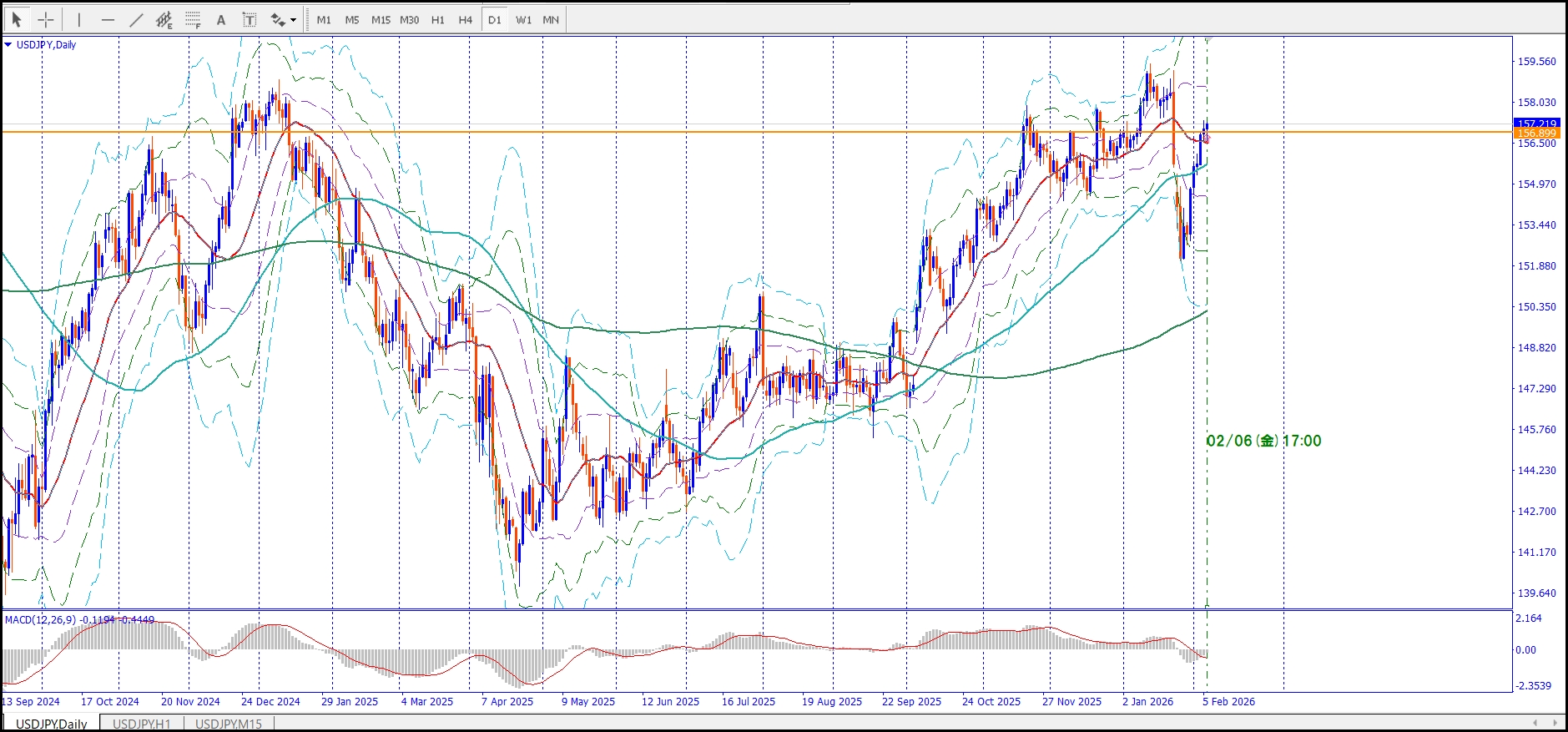Click the text label tool
This screenshot has height=732, width=1568.
coord(249,19)
